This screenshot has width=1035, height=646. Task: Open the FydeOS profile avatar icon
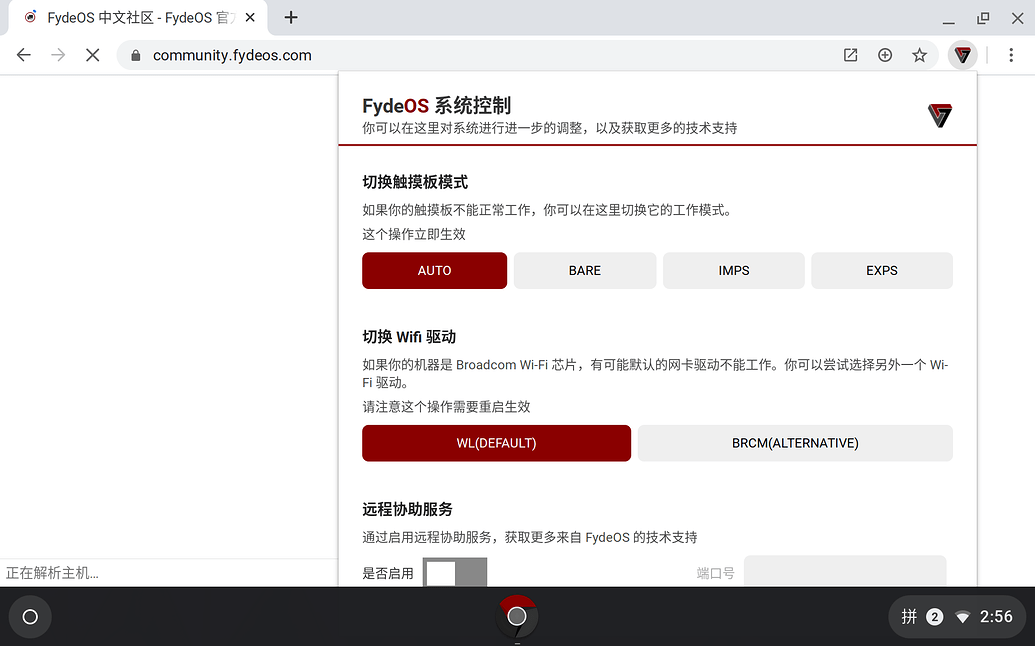(x=961, y=55)
